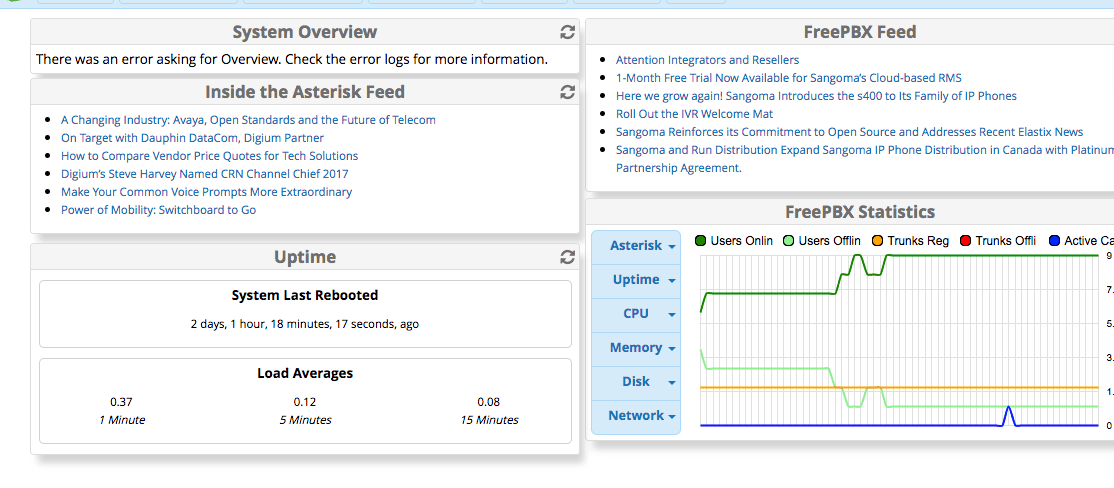Refresh the System Overview panel
1114x488 pixels.
tap(567, 32)
